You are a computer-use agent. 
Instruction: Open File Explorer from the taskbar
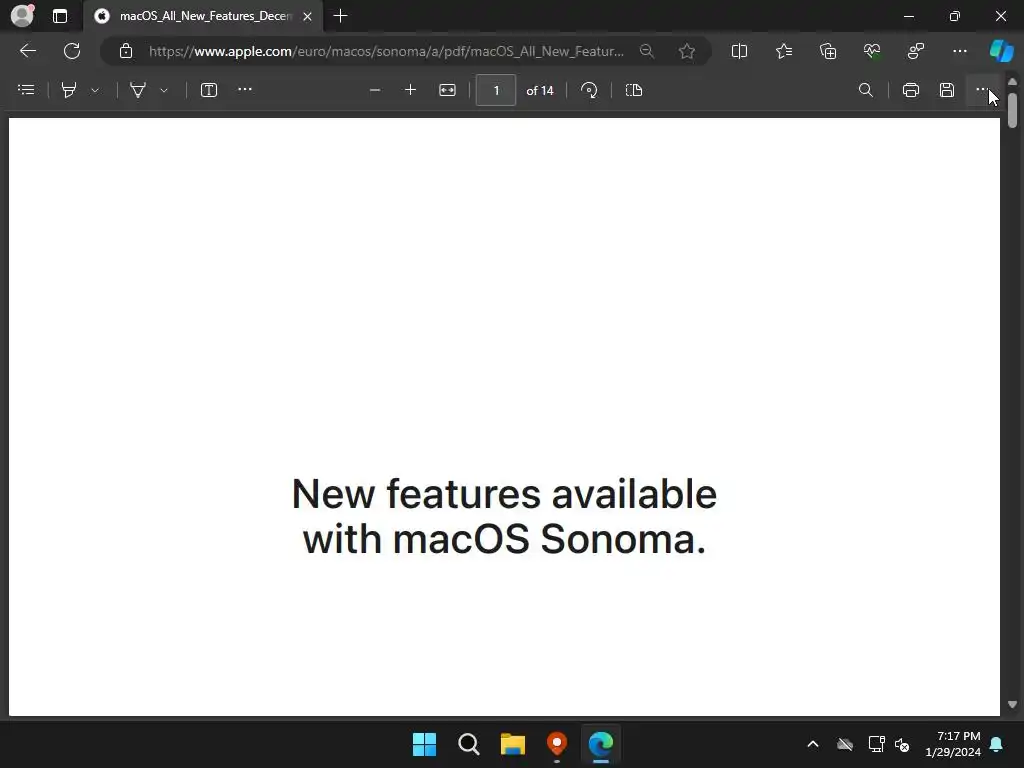point(513,744)
